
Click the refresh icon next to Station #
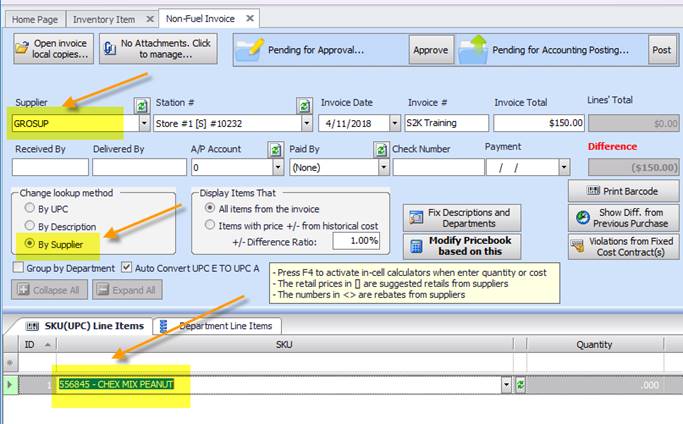pos(304,105)
